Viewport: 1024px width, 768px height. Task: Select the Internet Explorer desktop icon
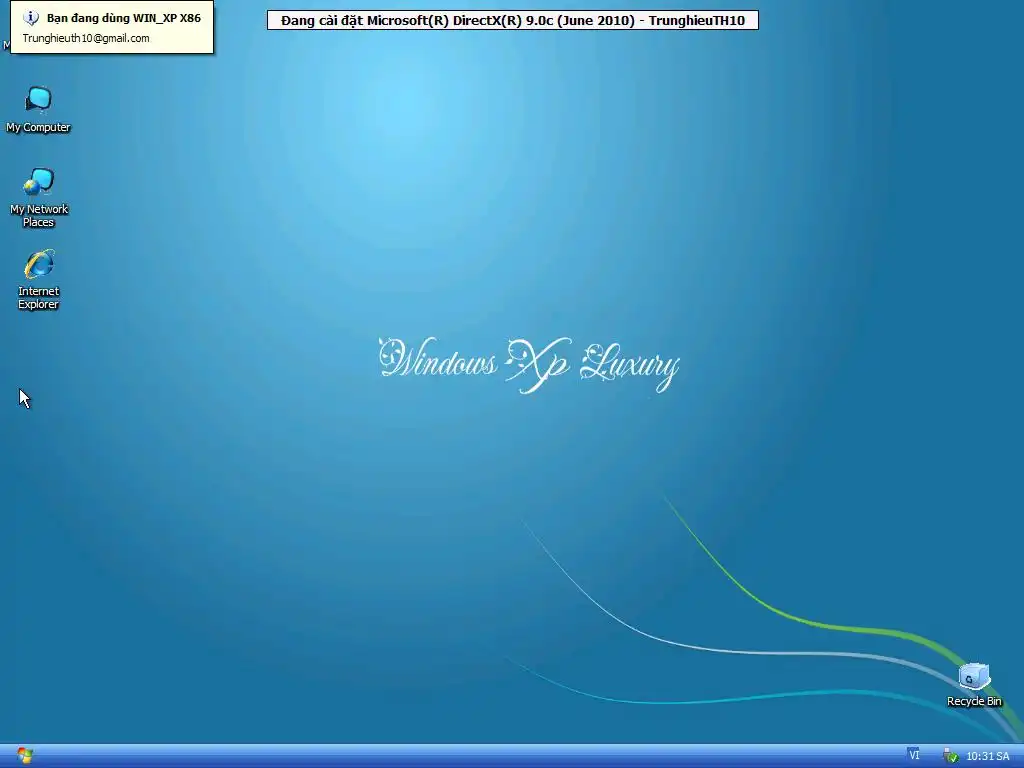pos(39,280)
